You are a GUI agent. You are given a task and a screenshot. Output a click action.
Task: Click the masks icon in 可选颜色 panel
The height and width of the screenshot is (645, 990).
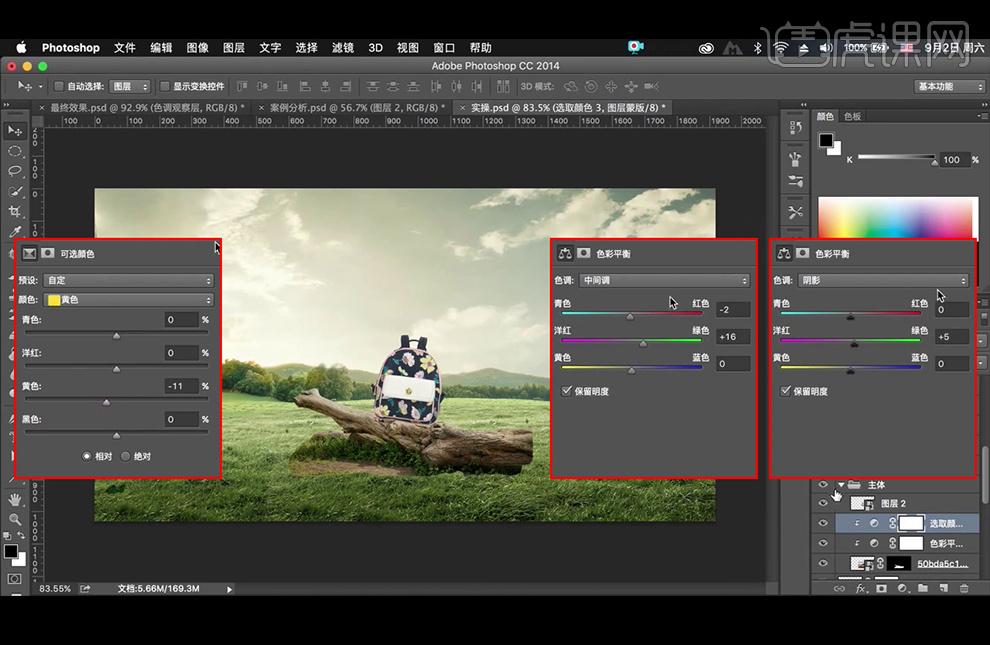point(48,253)
